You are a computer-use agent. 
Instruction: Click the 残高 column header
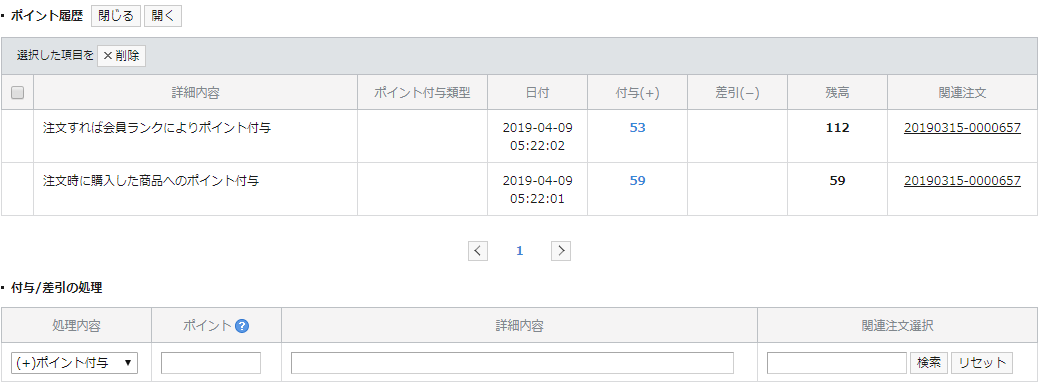tap(837, 93)
